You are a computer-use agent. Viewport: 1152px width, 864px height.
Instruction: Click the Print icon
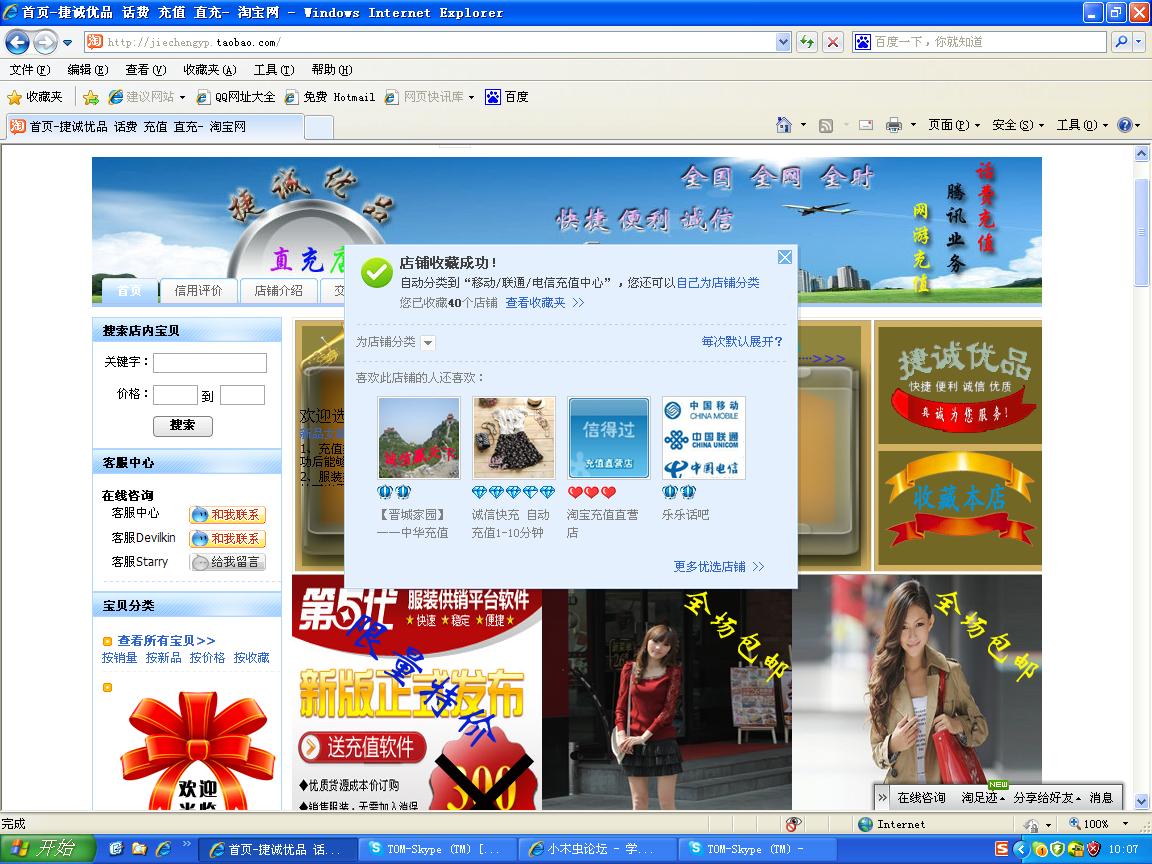click(893, 125)
